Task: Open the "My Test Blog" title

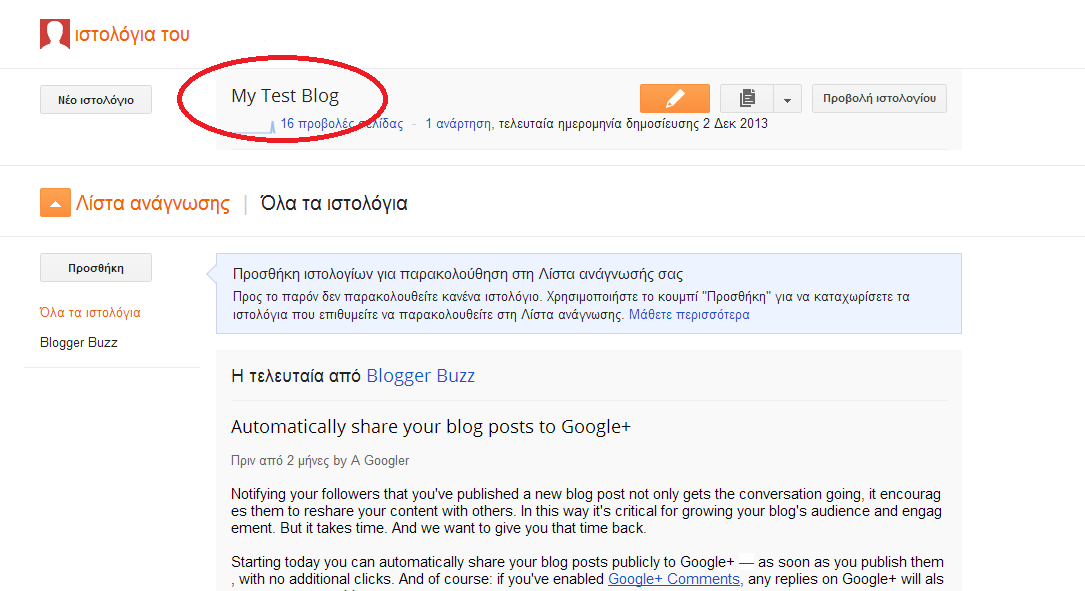Action: point(285,96)
